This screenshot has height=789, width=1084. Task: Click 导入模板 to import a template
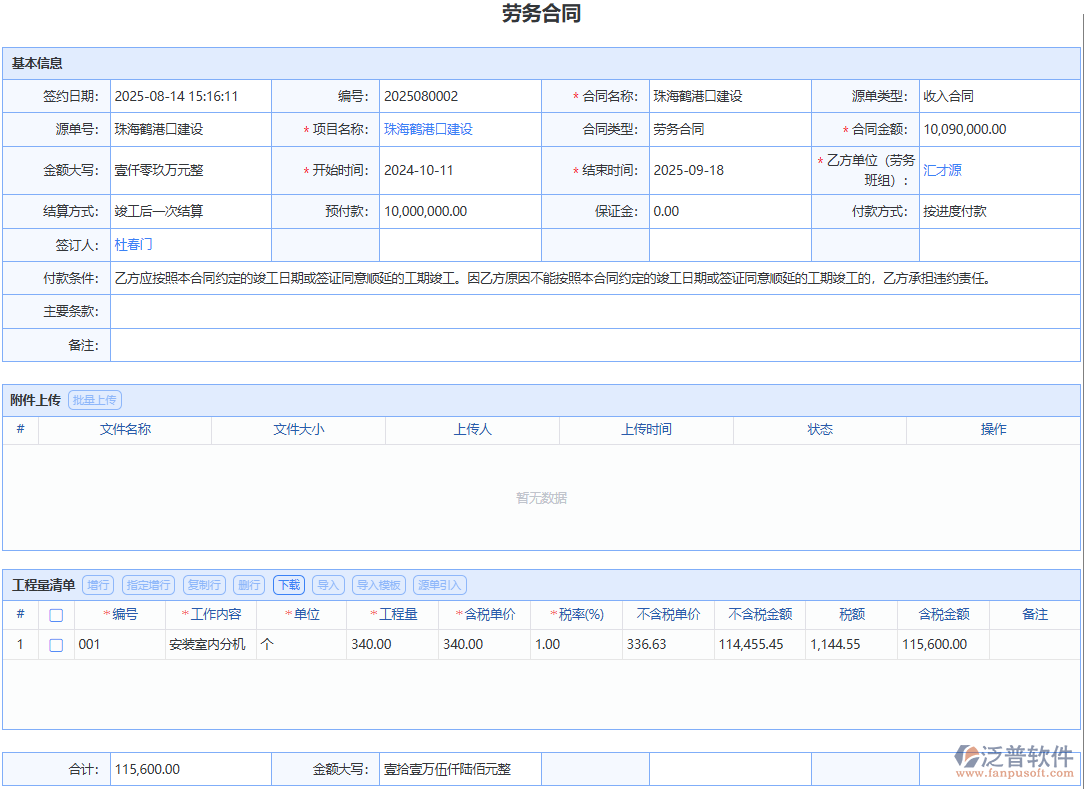380,585
